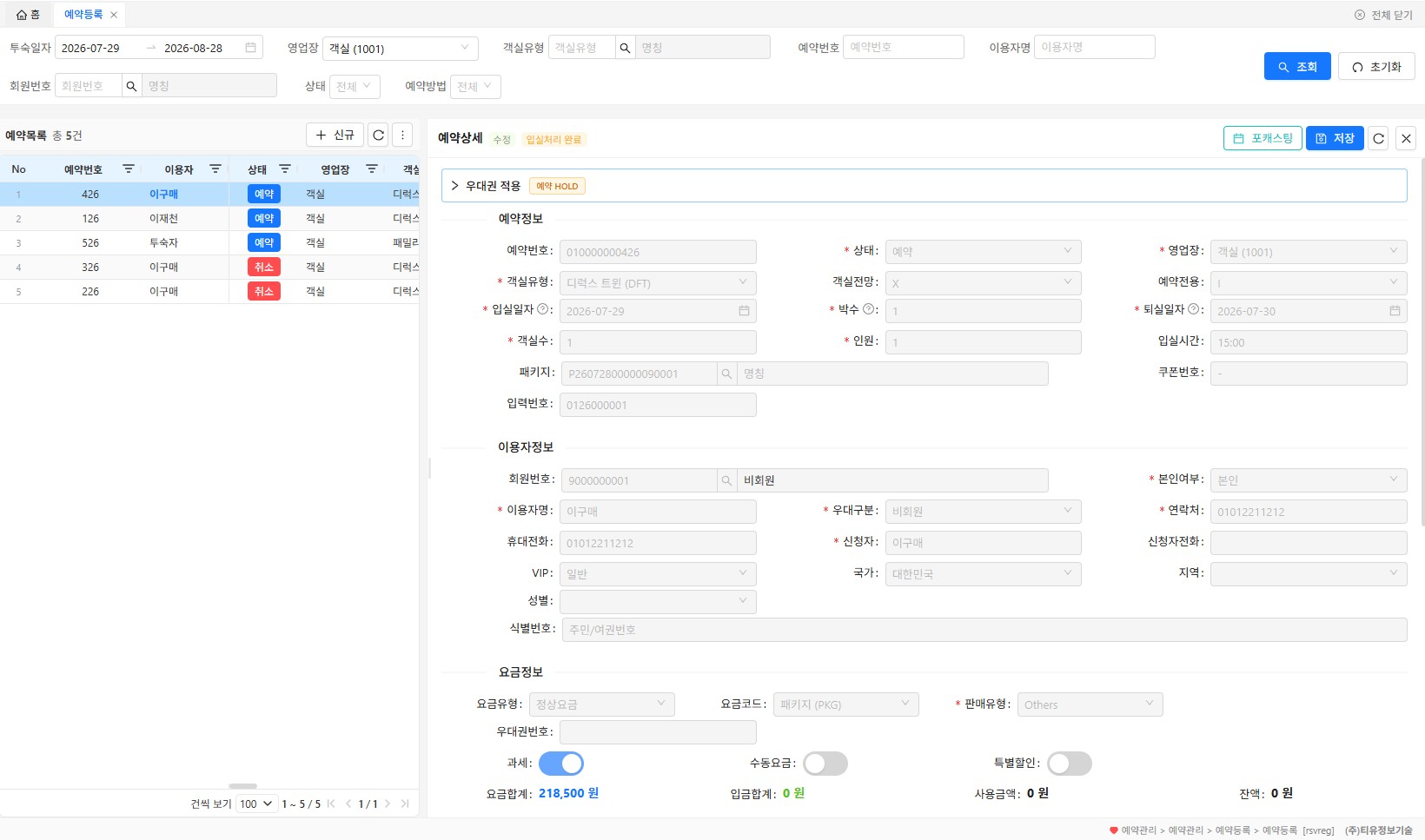Click the 포캐스팅 button

pos(1263,138)
